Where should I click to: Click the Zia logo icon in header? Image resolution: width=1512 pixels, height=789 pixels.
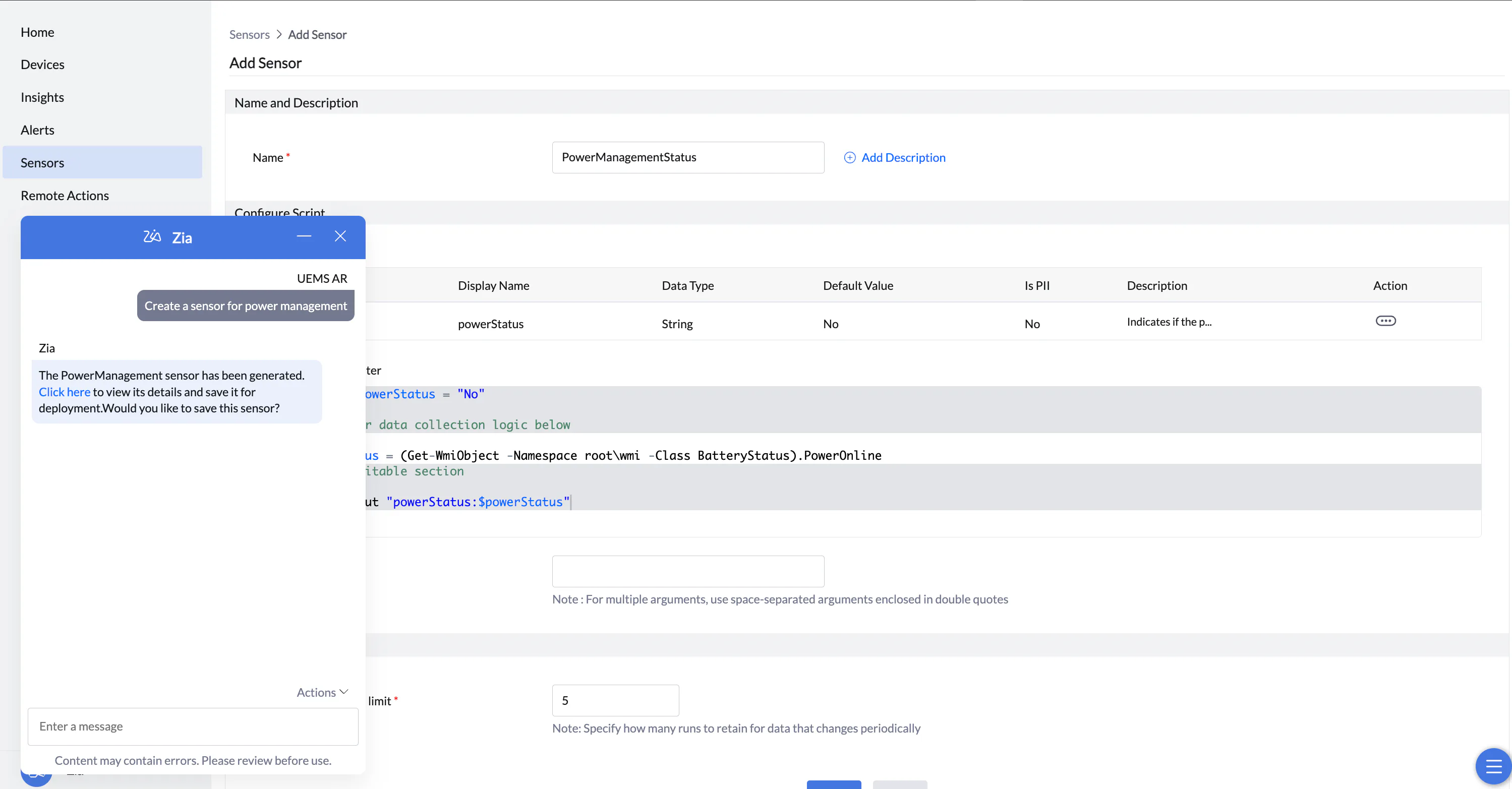[x=152, y=236]
